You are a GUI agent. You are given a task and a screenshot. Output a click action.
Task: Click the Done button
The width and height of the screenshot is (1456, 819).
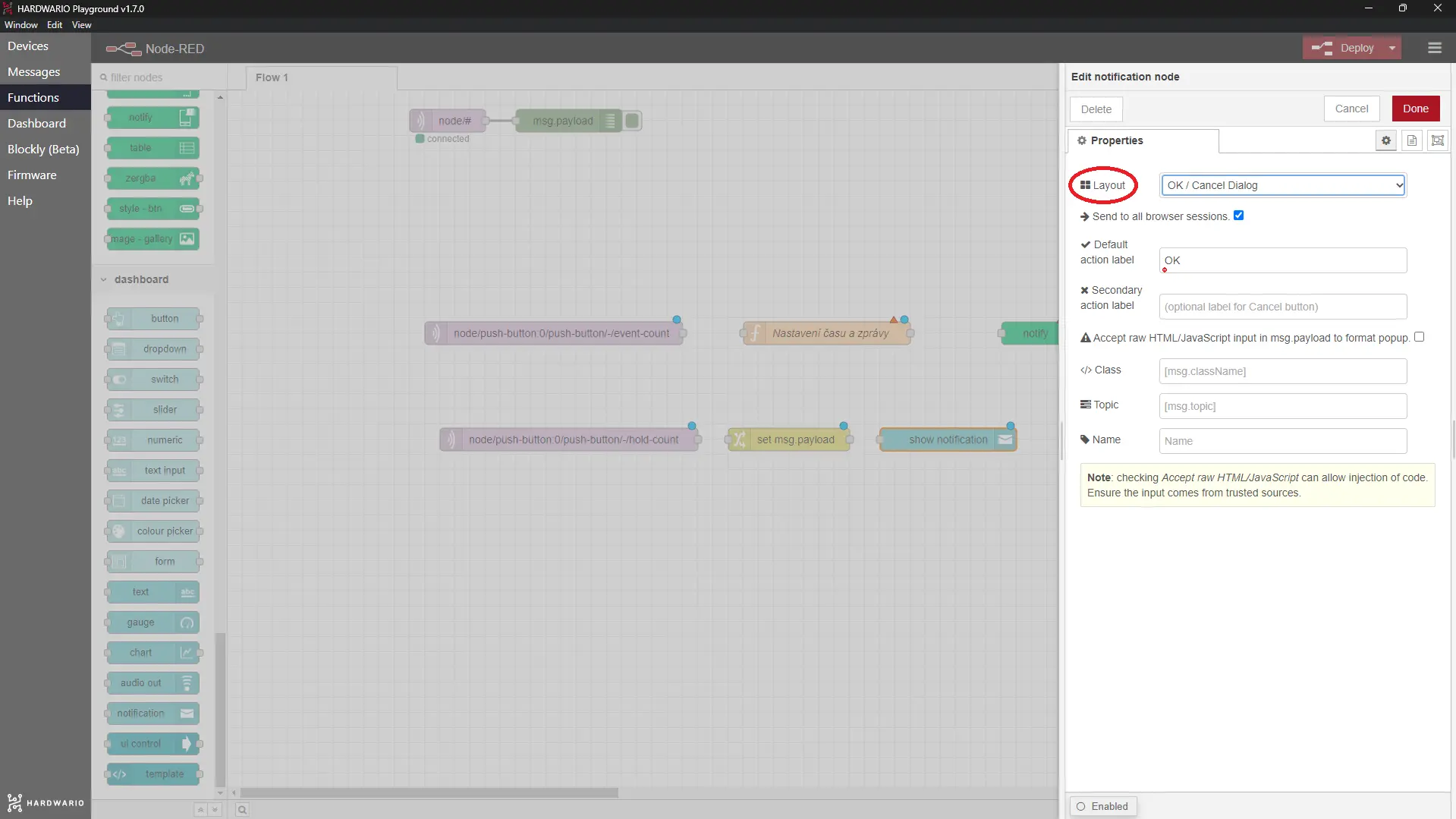1415,109
